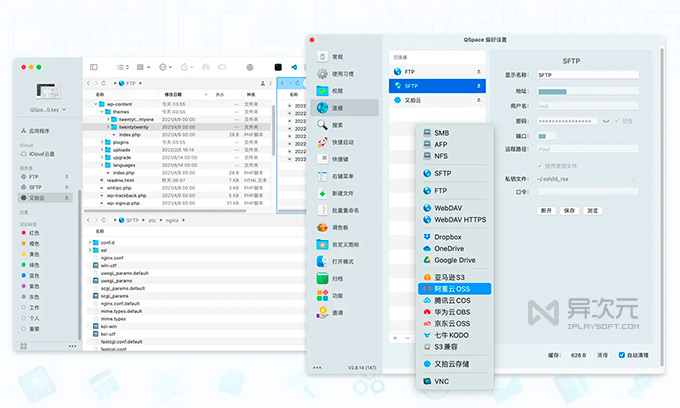The height and width of the screenshot is (408, 680).
Task: Open 批量重命名 preferences tab
Action: click(x=344, y=210)
